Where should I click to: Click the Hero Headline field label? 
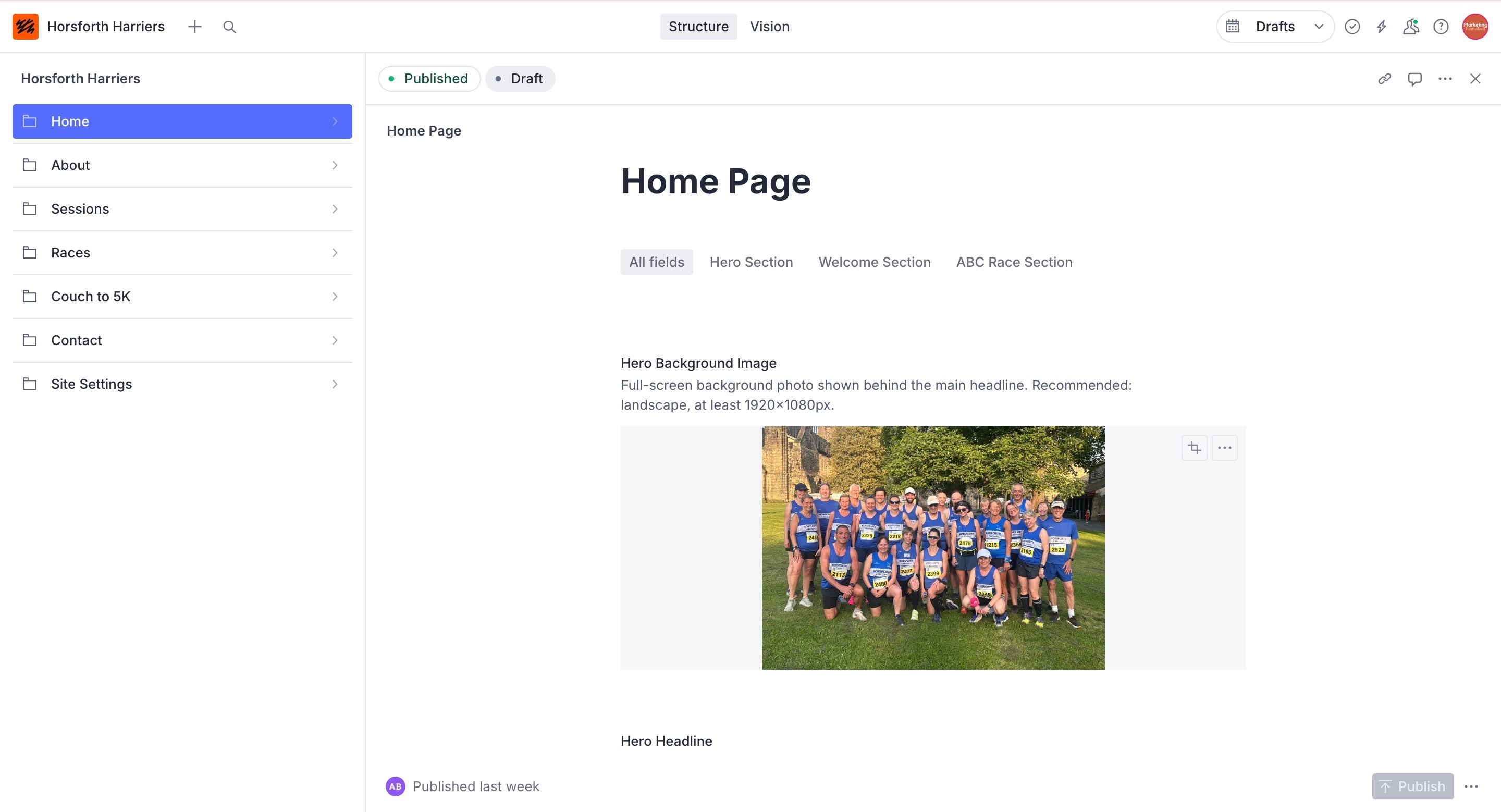coord(666,741)
